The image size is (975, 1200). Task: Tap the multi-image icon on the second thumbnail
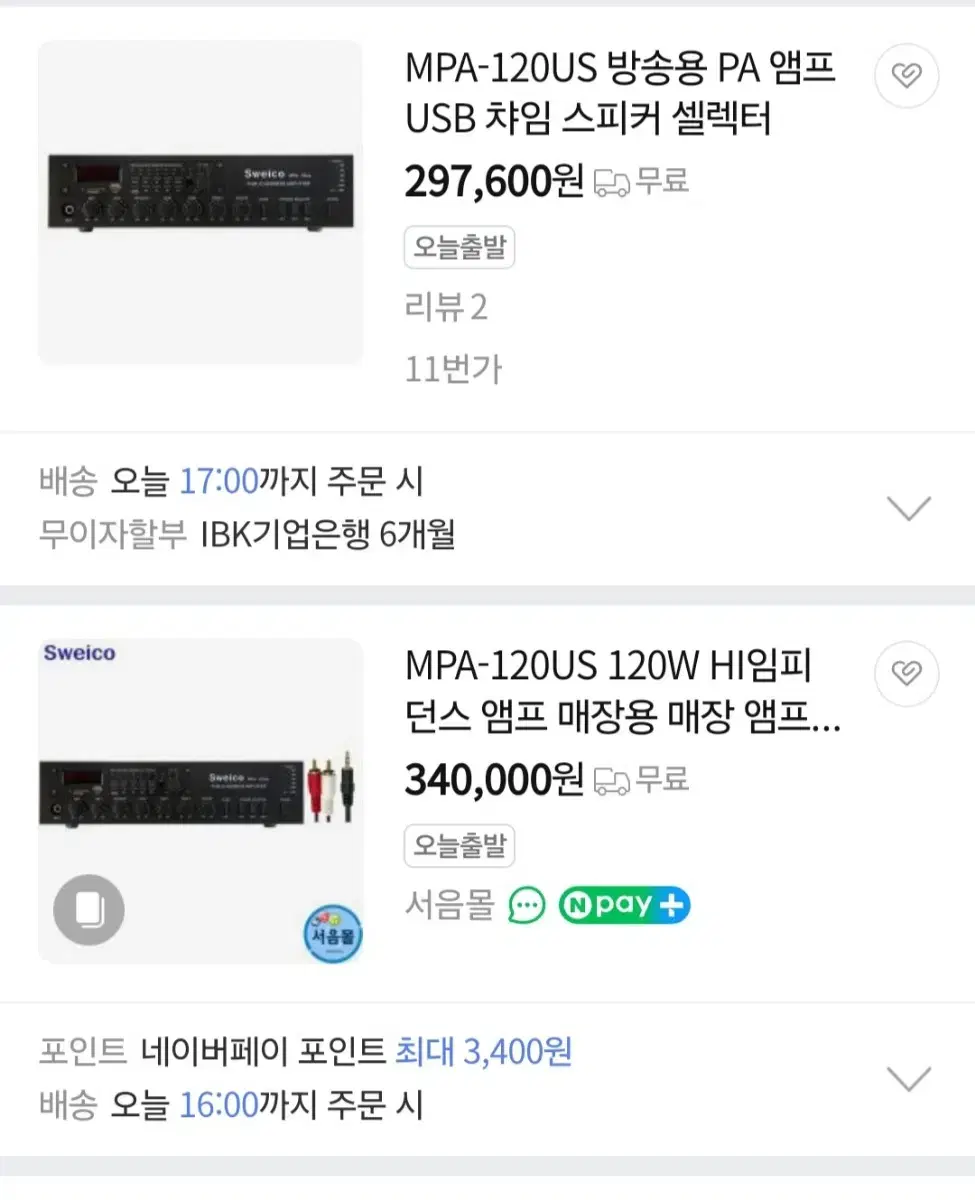click(89, 910)
